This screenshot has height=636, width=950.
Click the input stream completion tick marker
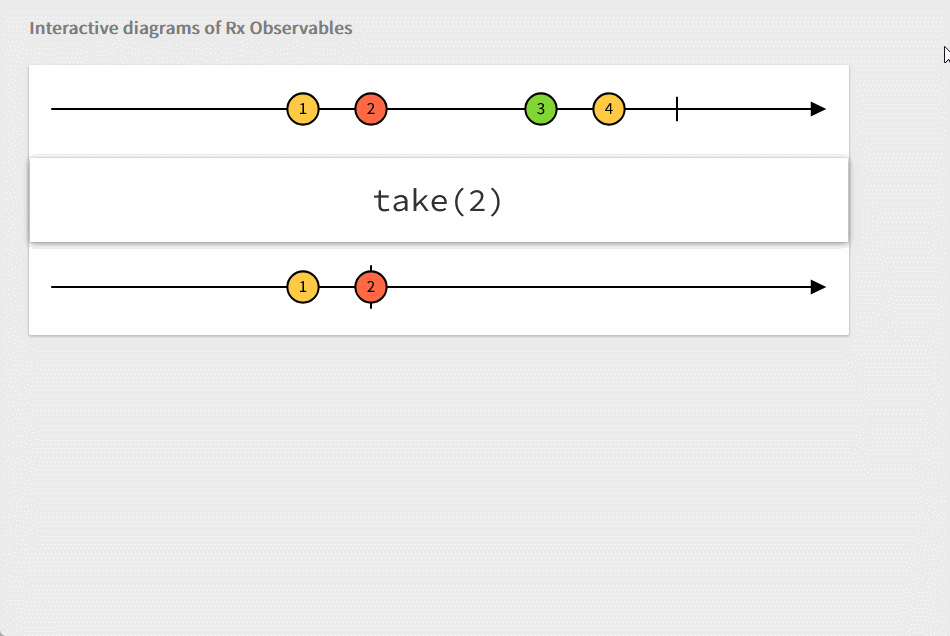[x=677, y=109]
